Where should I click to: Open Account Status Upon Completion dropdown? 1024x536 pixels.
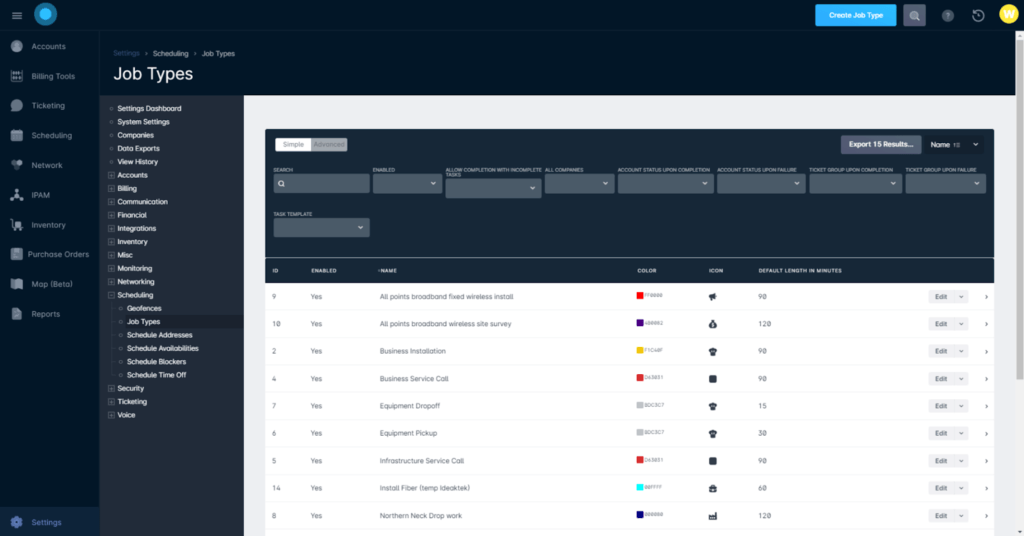pos(665,183)
